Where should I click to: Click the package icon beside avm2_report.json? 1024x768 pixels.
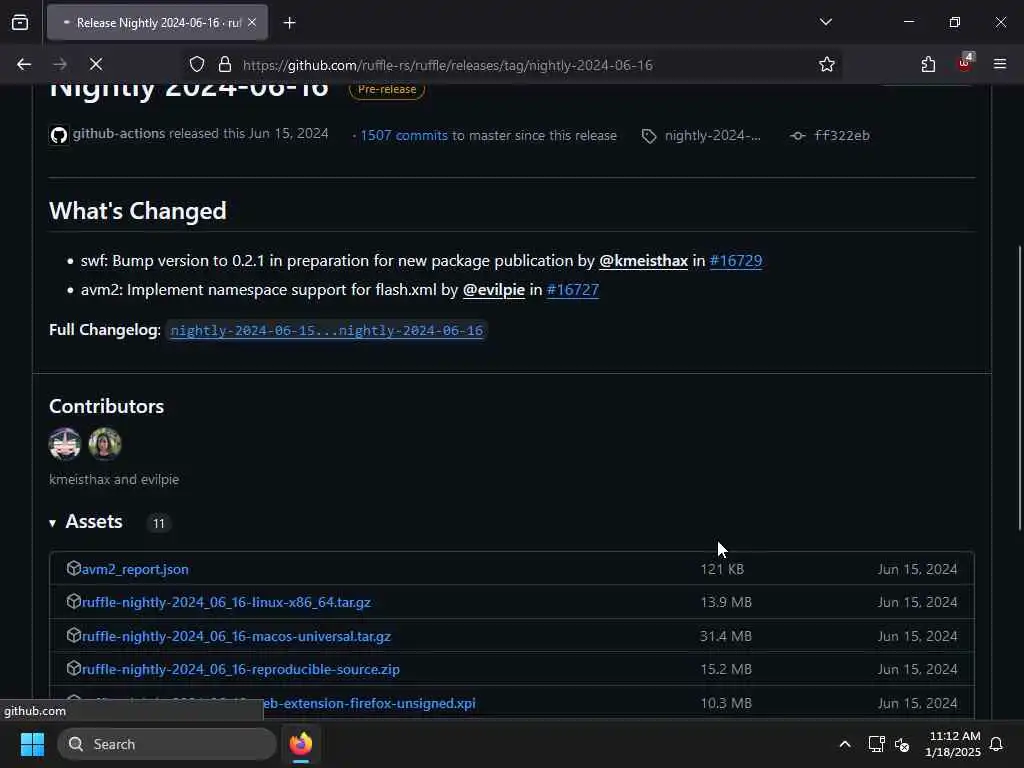73,568
